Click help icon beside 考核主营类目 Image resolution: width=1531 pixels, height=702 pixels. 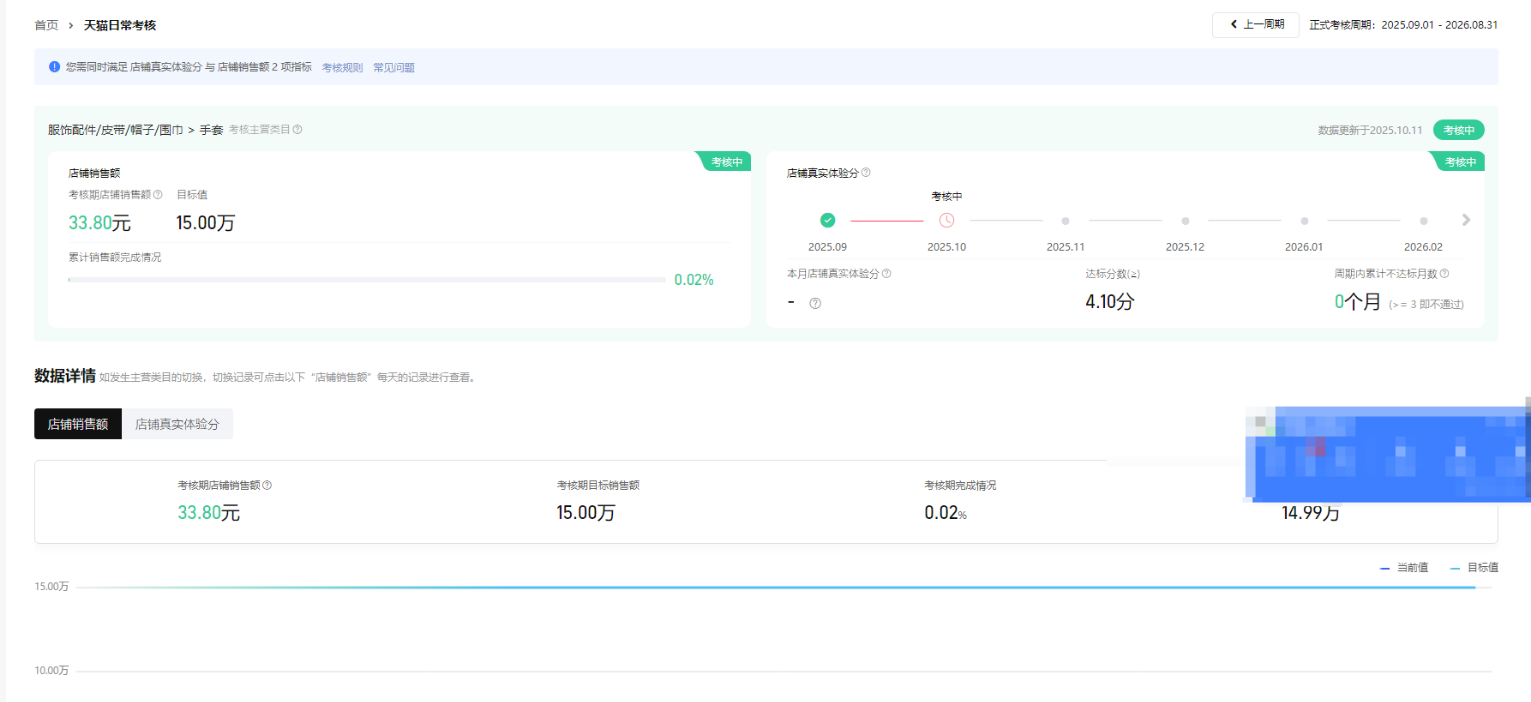pyautogui.click(x=297, y=130)
